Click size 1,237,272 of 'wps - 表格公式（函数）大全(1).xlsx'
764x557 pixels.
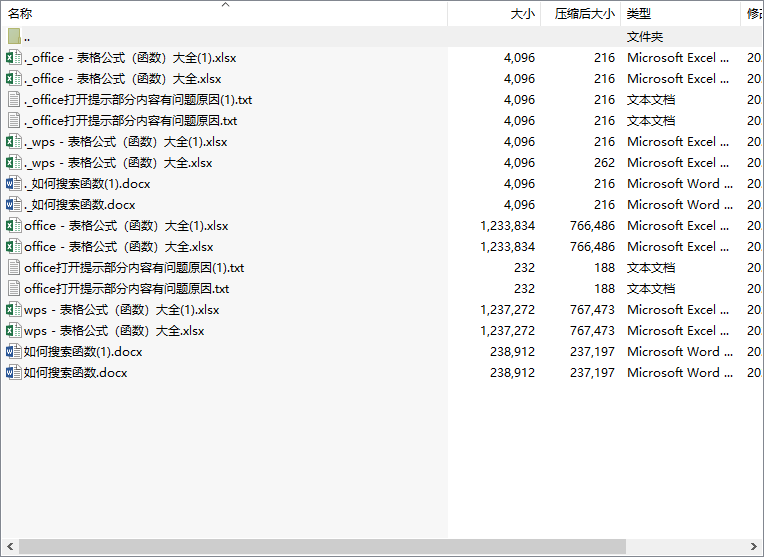pos(507,309)
